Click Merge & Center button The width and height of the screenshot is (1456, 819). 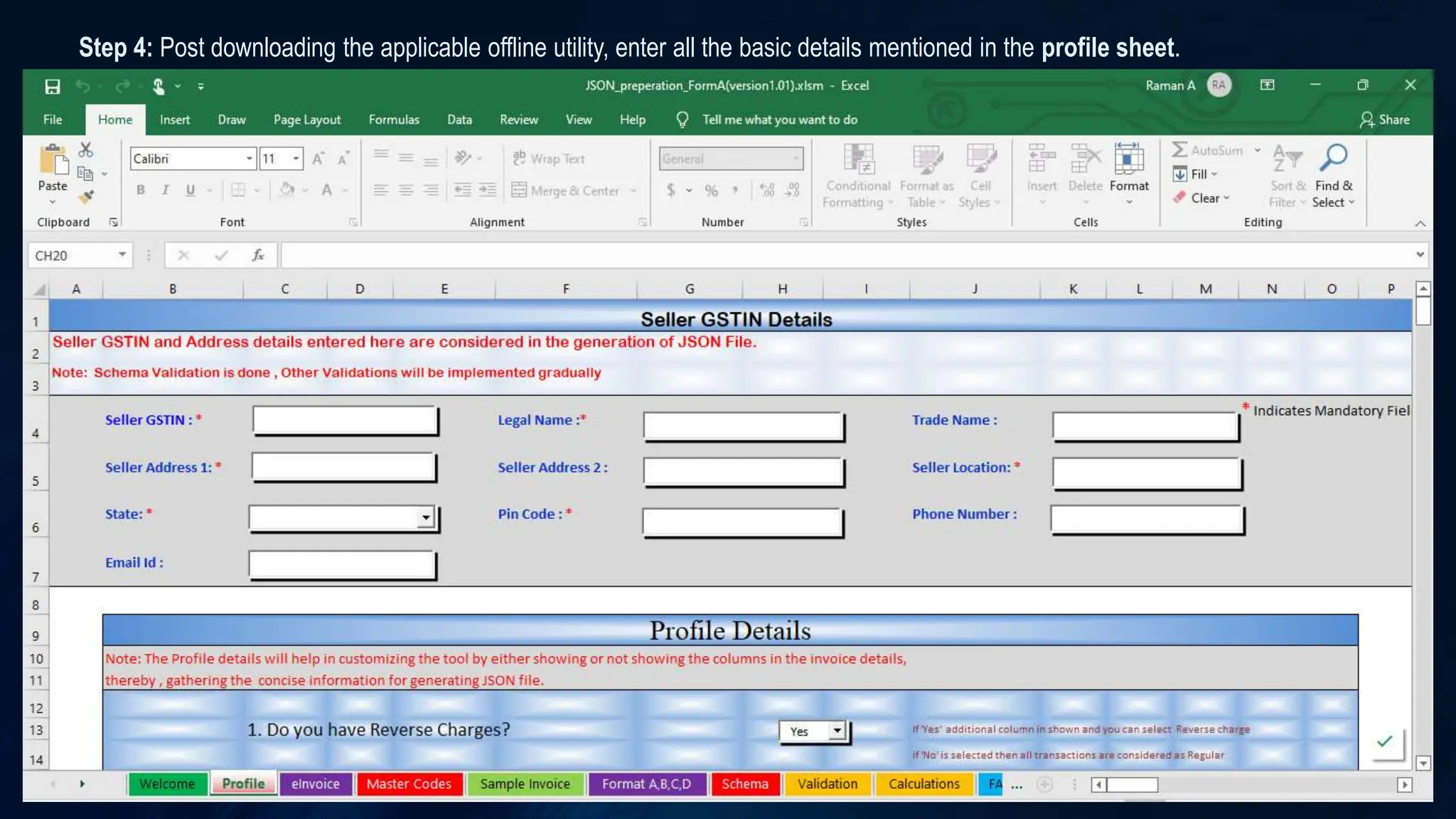(566, 191)
